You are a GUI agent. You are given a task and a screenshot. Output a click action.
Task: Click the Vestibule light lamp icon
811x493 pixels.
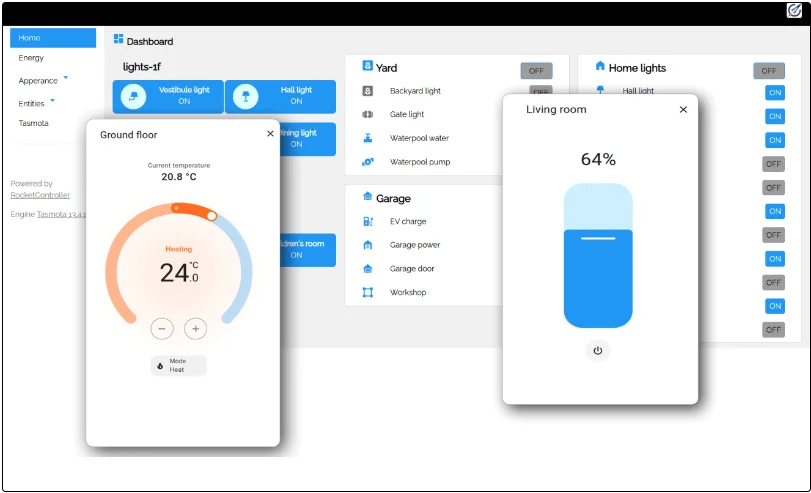coord(133,96)
